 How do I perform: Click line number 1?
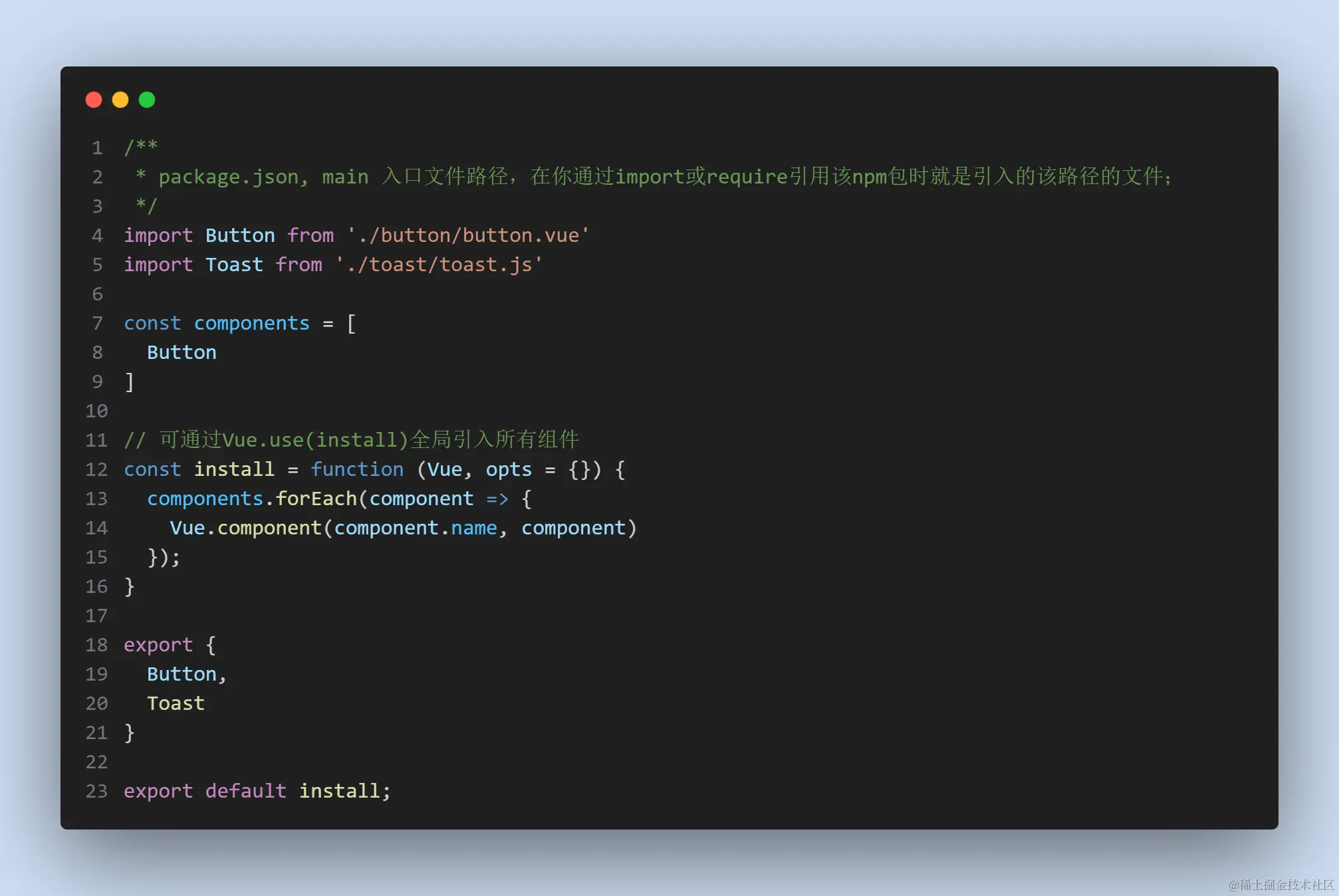point(97,148)
